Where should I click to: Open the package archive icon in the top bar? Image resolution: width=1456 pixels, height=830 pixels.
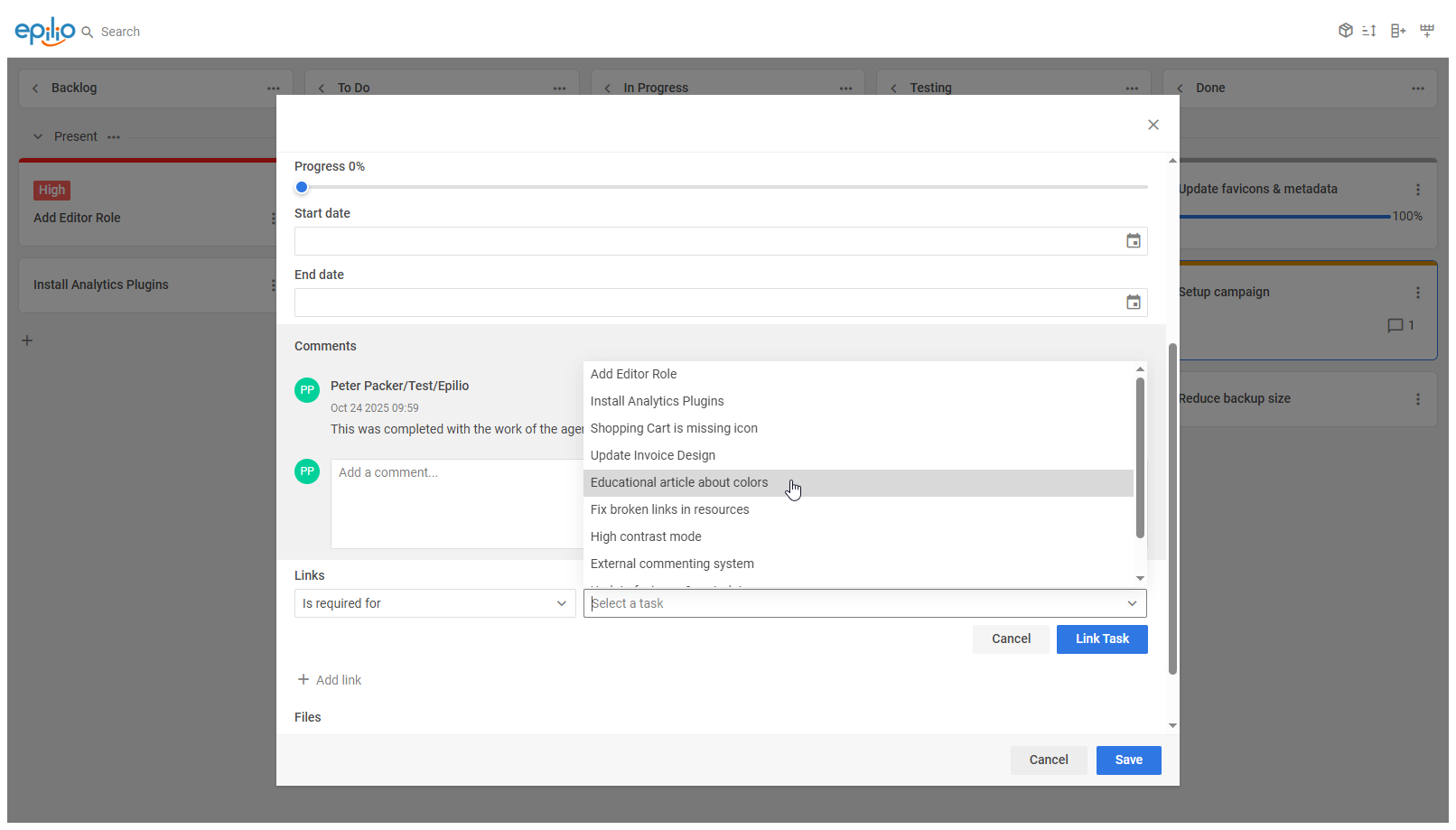coord(1345,30)
